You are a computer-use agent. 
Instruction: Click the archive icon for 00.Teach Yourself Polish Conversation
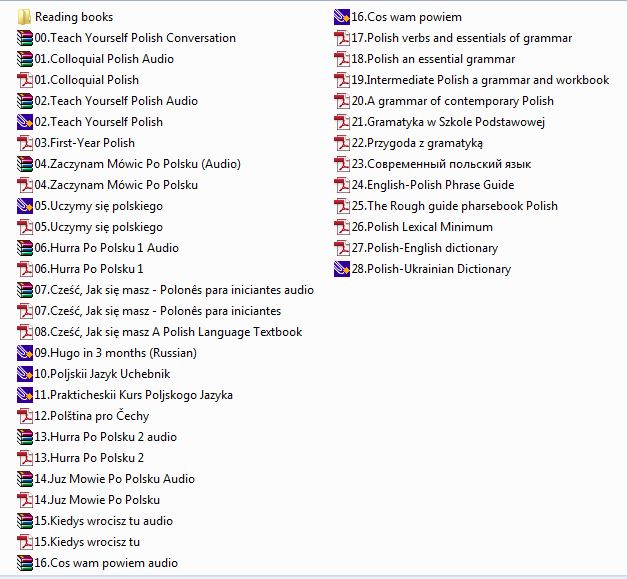click(24, 38)
